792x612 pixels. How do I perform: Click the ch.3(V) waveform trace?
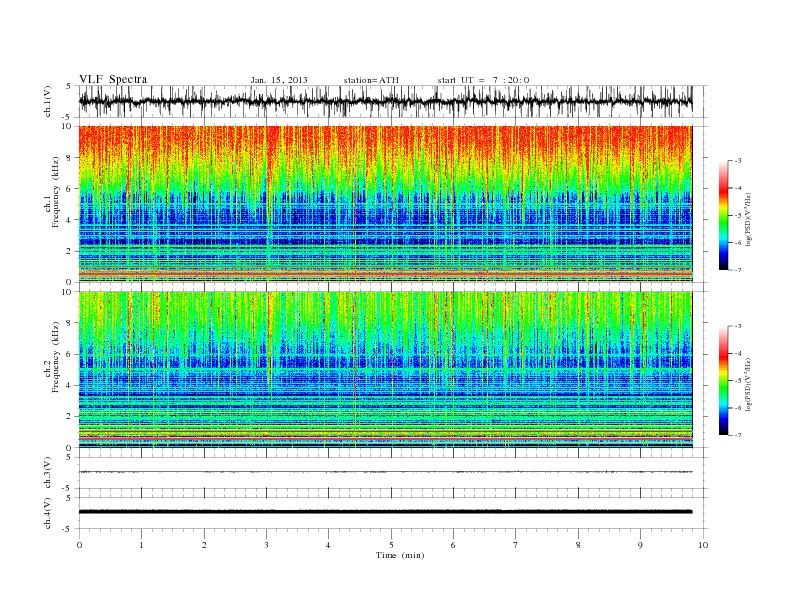coord(386,472)
